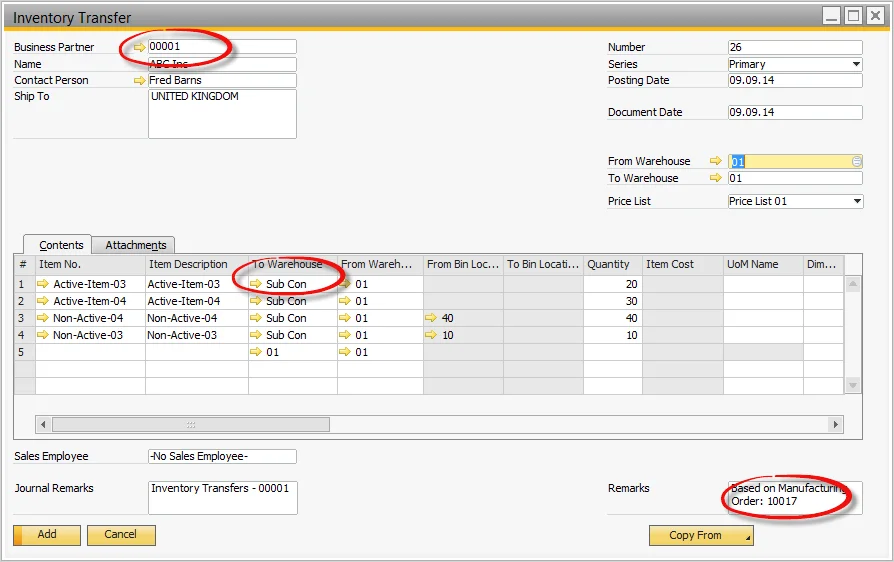Click table vertical scroll down arrow
The image size is (894, 562).
852,386
